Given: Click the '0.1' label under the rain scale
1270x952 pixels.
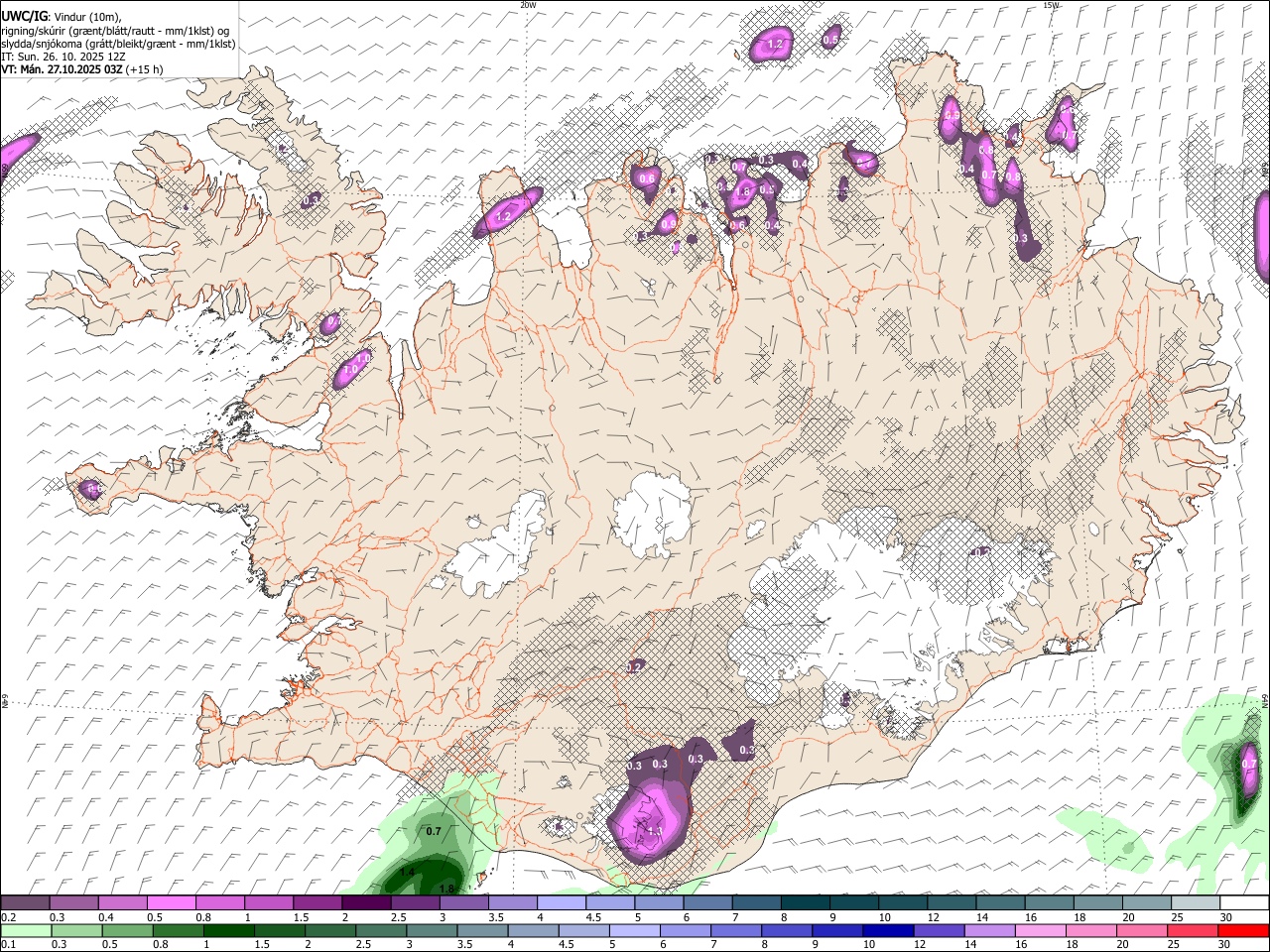Looking at the screenshot, I should (9, 945).
